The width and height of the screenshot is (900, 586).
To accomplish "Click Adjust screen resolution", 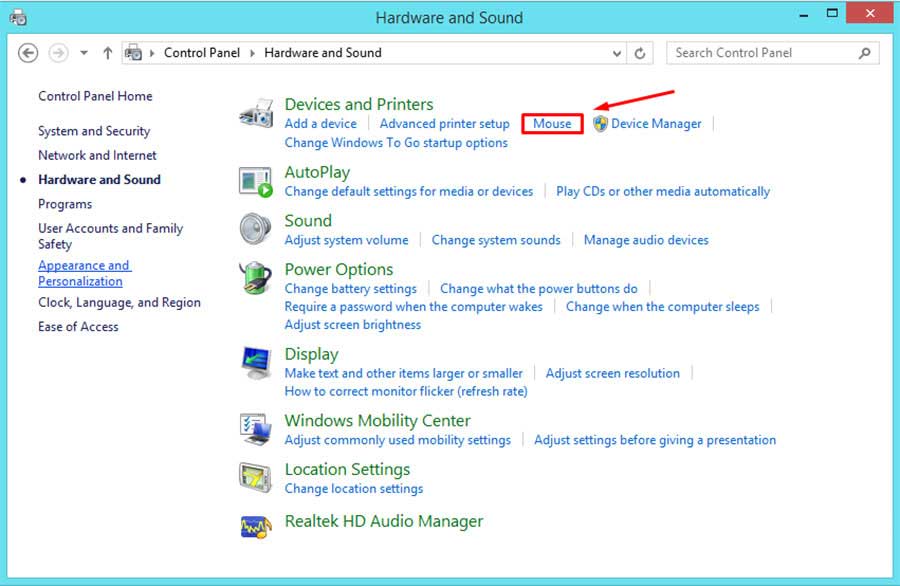I will (x=612, y=374).
